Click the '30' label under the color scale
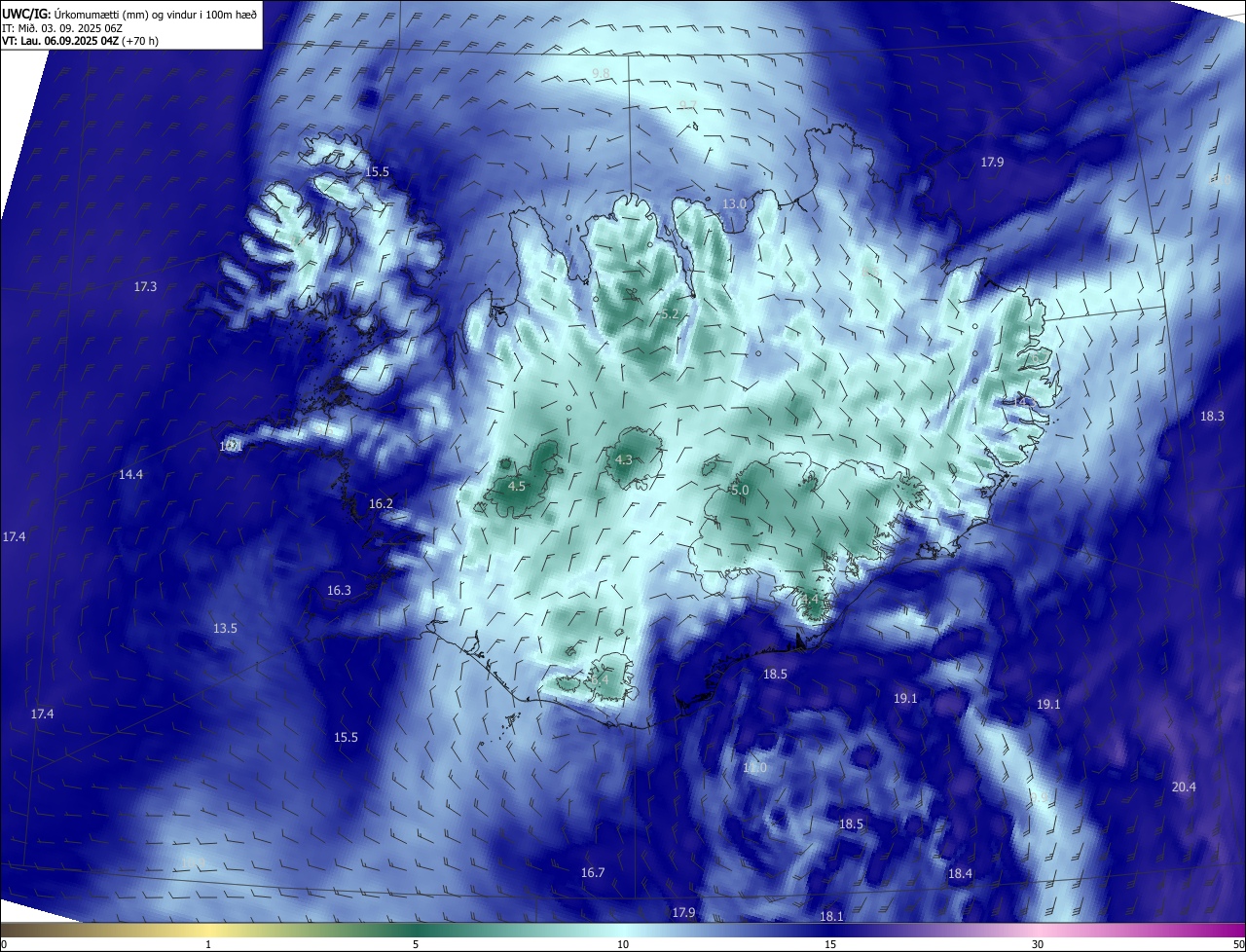Image resolution: width=1246 pixels, height=952 pixels. [1038, 944]
